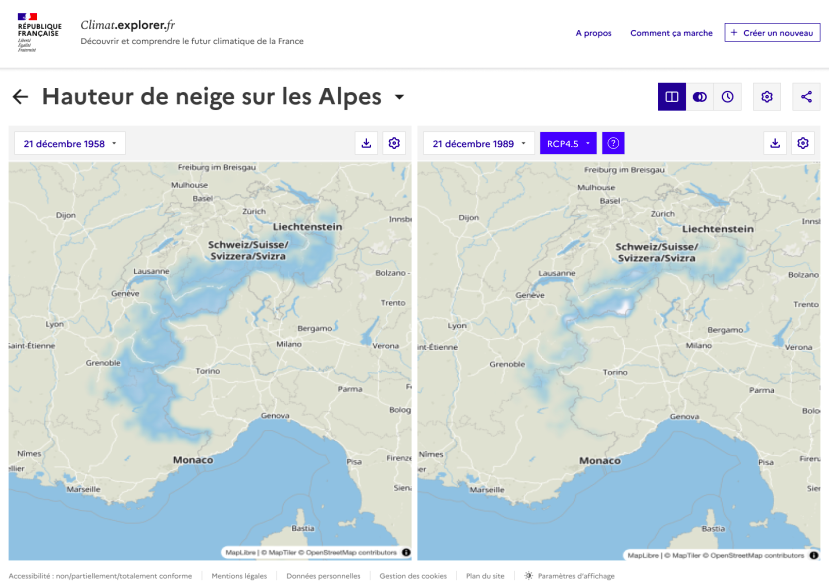The image size is (829, 588).
Task: Click Genova label on right map
Action: (x=684, y=417)
